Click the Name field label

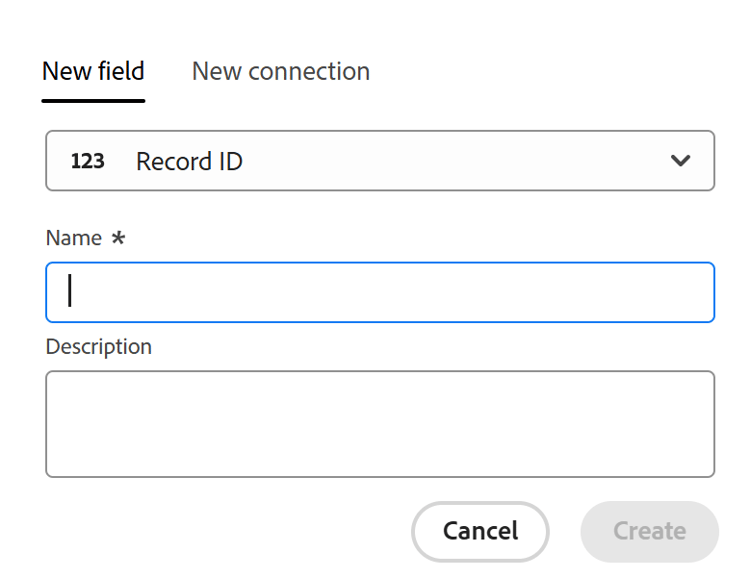(x=74, y=238)
